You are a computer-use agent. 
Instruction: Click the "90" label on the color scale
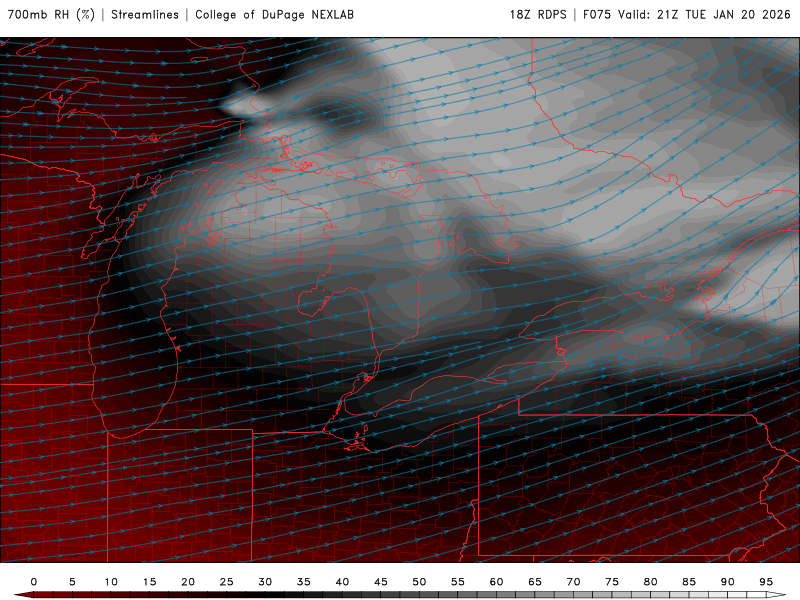(x=728, y=582)
